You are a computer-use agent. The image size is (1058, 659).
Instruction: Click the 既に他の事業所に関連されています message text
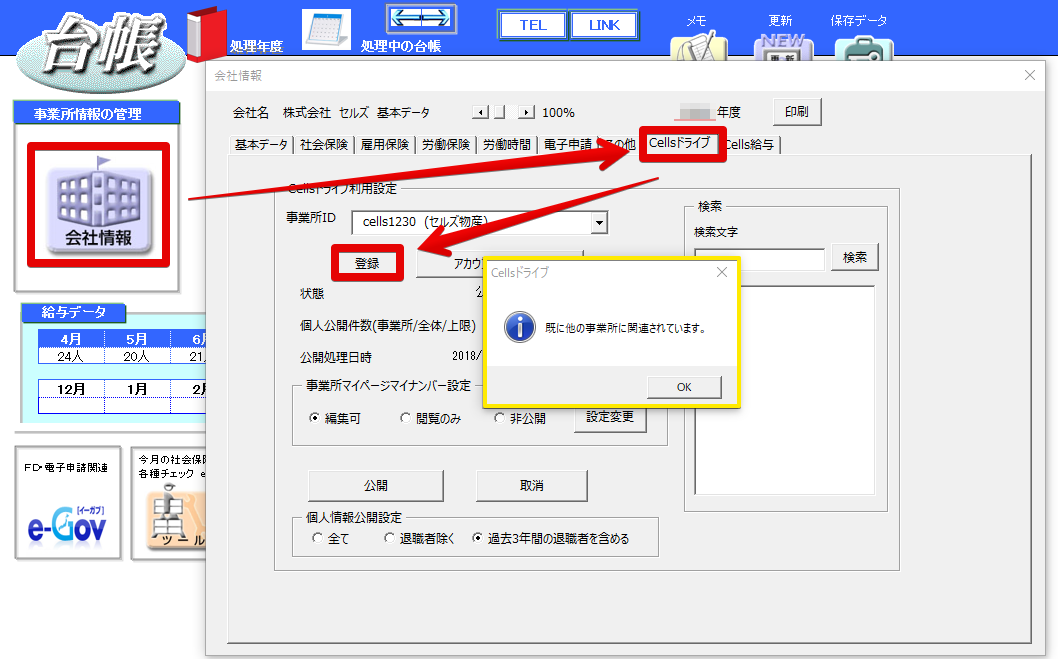click(x=625, y=328)
